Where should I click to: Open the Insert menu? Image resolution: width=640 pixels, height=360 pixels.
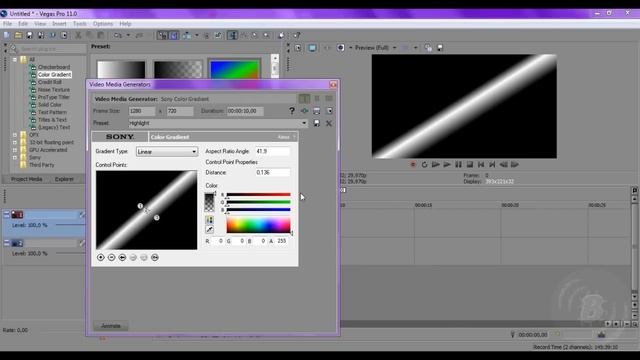[x=59, y=24]
